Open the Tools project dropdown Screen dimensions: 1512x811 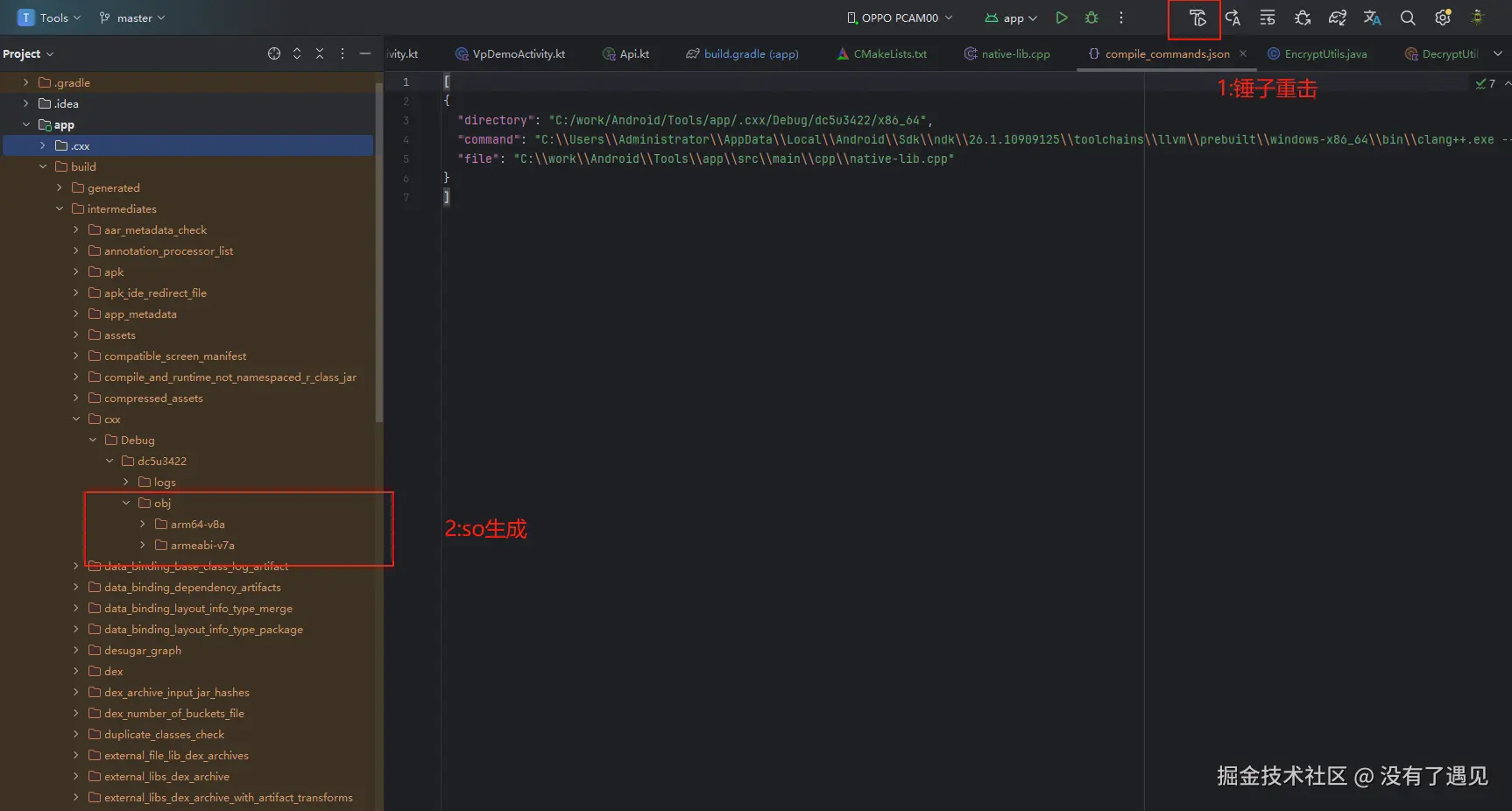pyautogui.click(x=60, y=18)
